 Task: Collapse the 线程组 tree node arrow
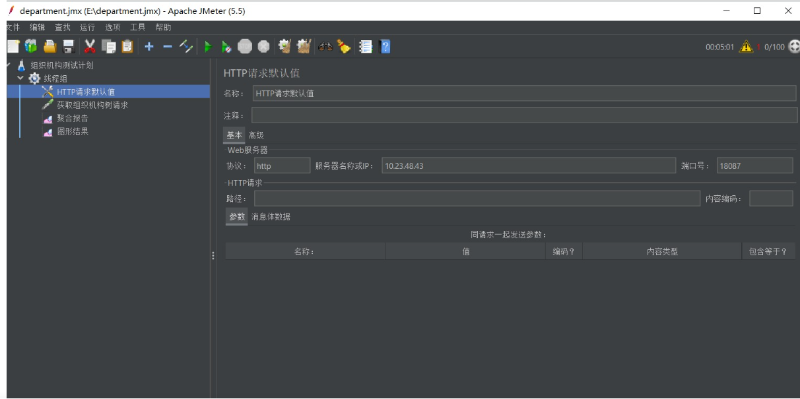20,78
